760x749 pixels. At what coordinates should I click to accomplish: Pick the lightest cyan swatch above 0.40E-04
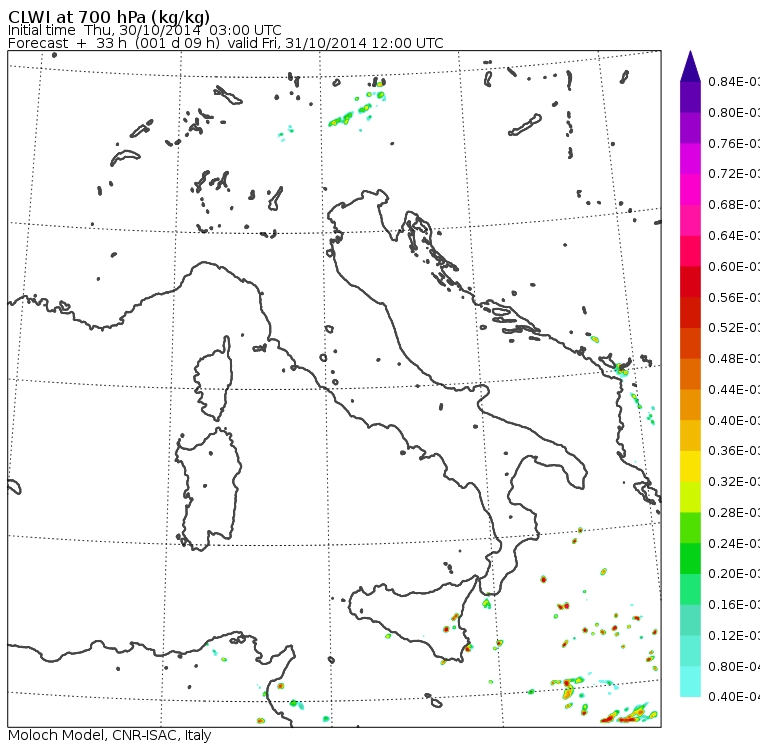click(690, 682)
